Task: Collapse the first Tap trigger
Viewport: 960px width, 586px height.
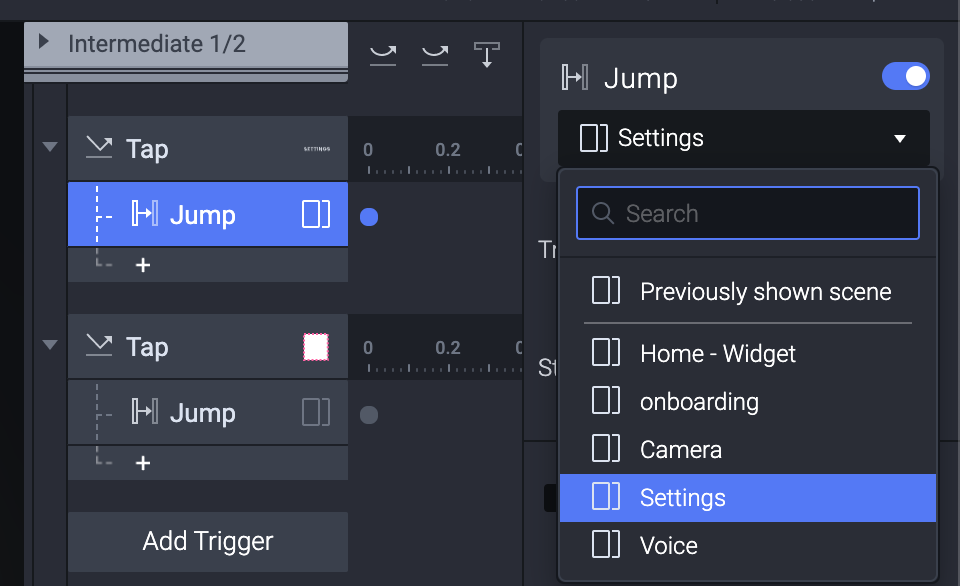Action: [x=50, y=147]
